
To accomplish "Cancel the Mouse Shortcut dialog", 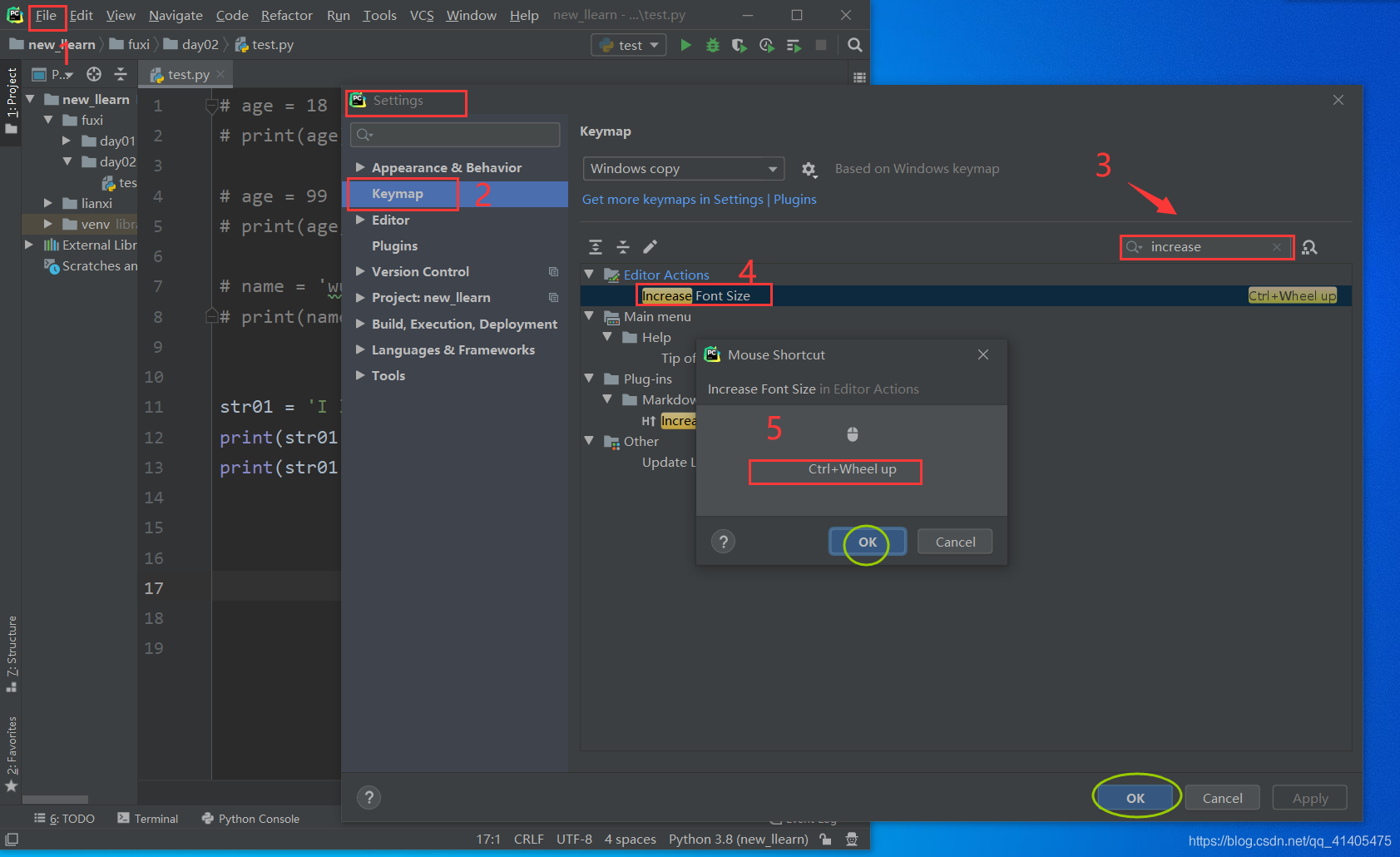I will [955, 542].
